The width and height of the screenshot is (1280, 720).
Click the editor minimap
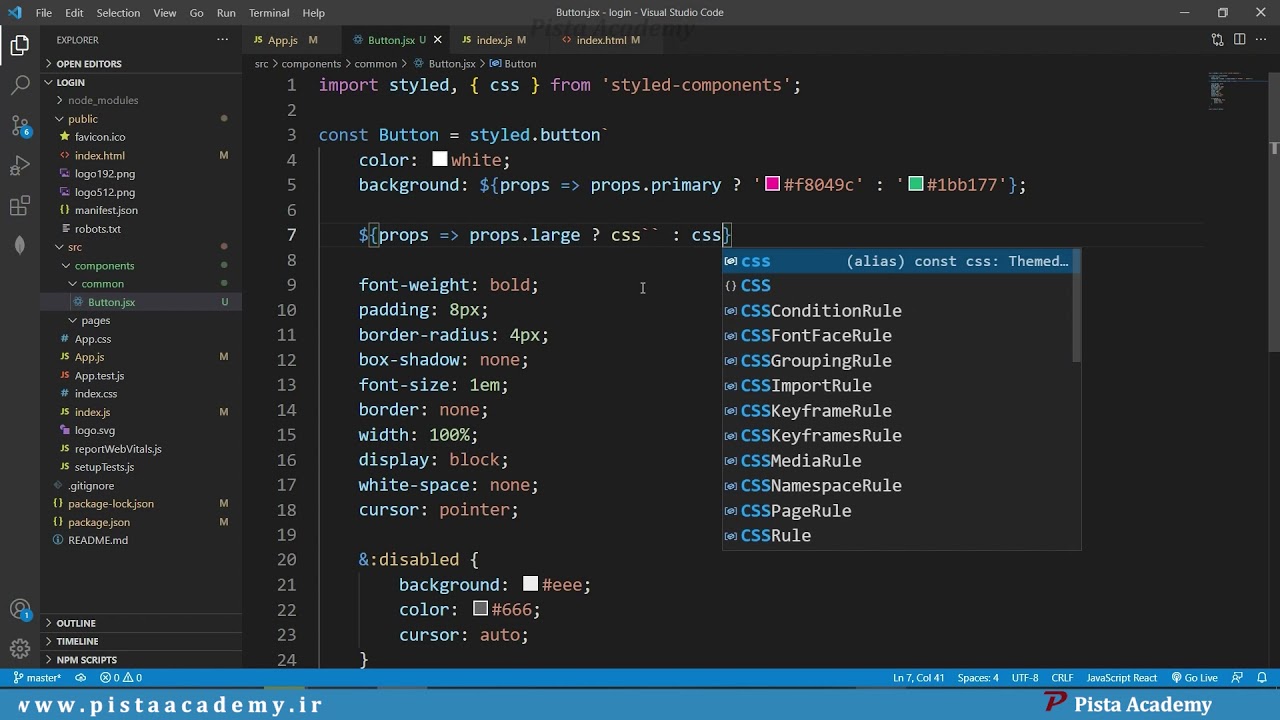[x=1234, y=92]
